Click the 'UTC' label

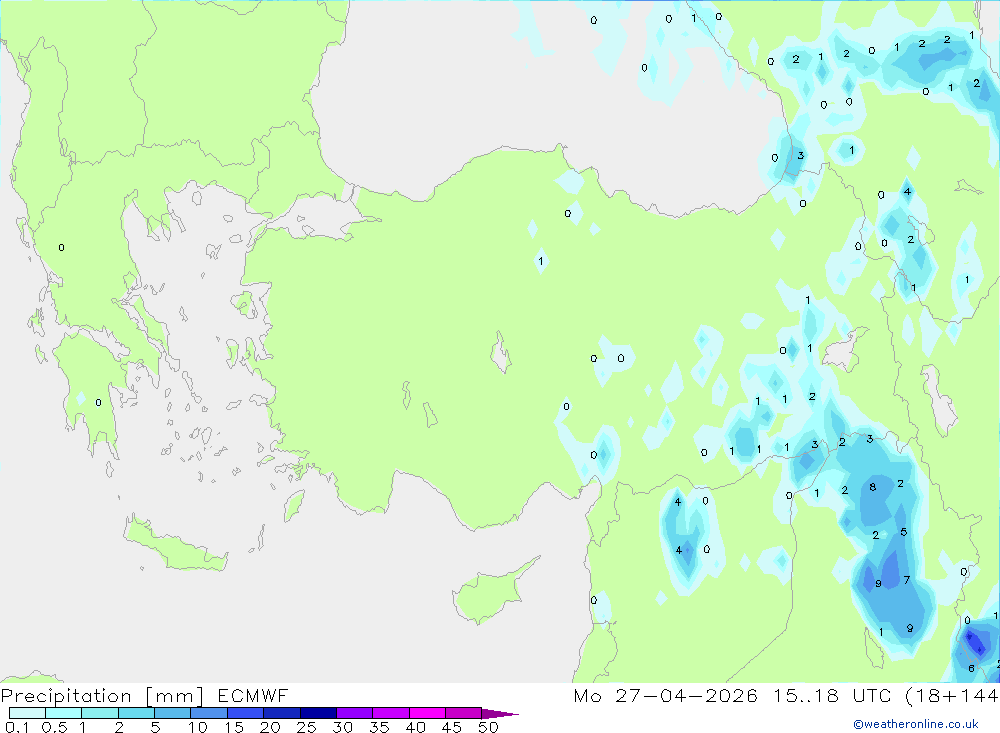[x=872, y=695]
